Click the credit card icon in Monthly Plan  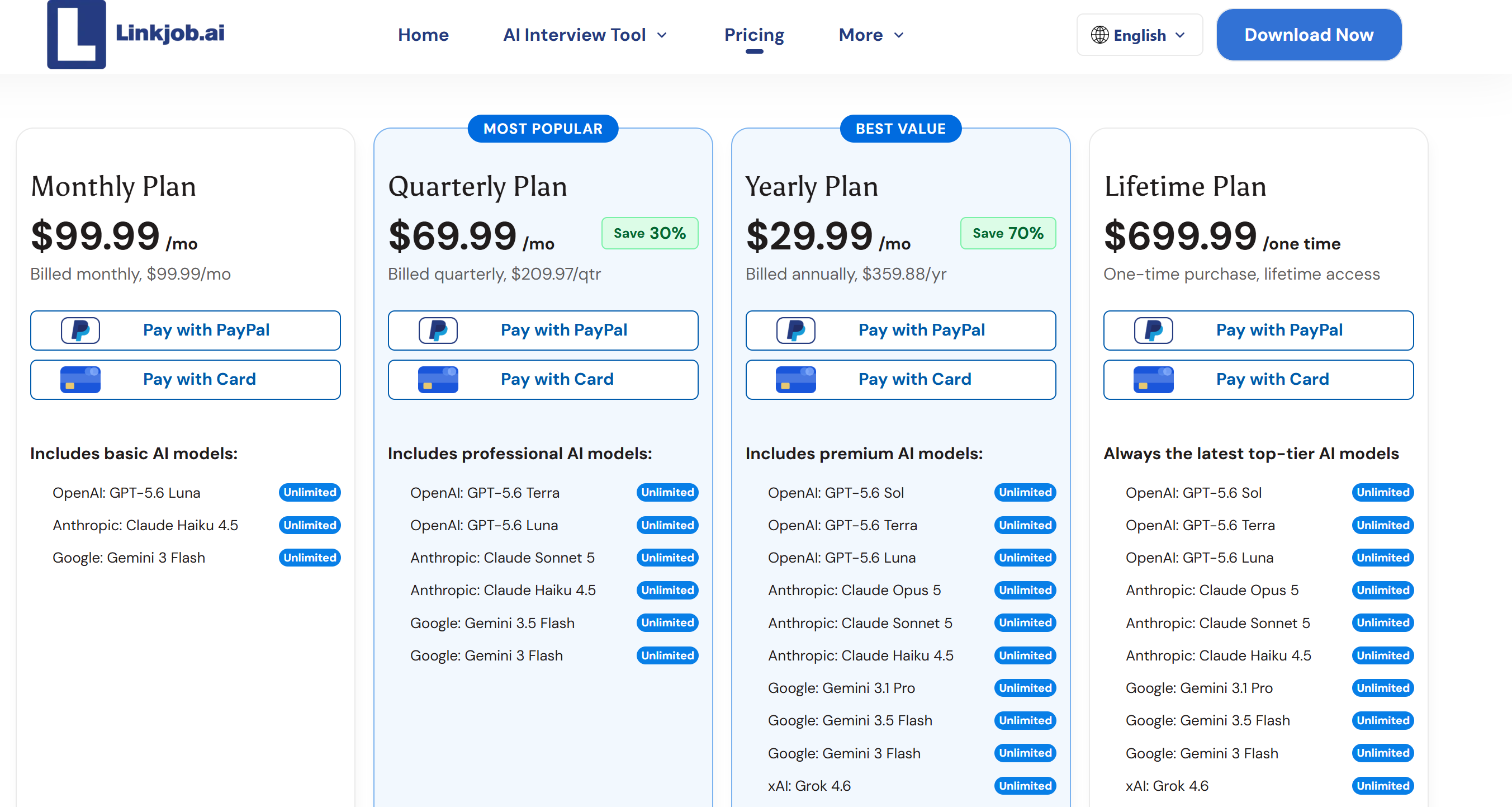coord(80,379)
